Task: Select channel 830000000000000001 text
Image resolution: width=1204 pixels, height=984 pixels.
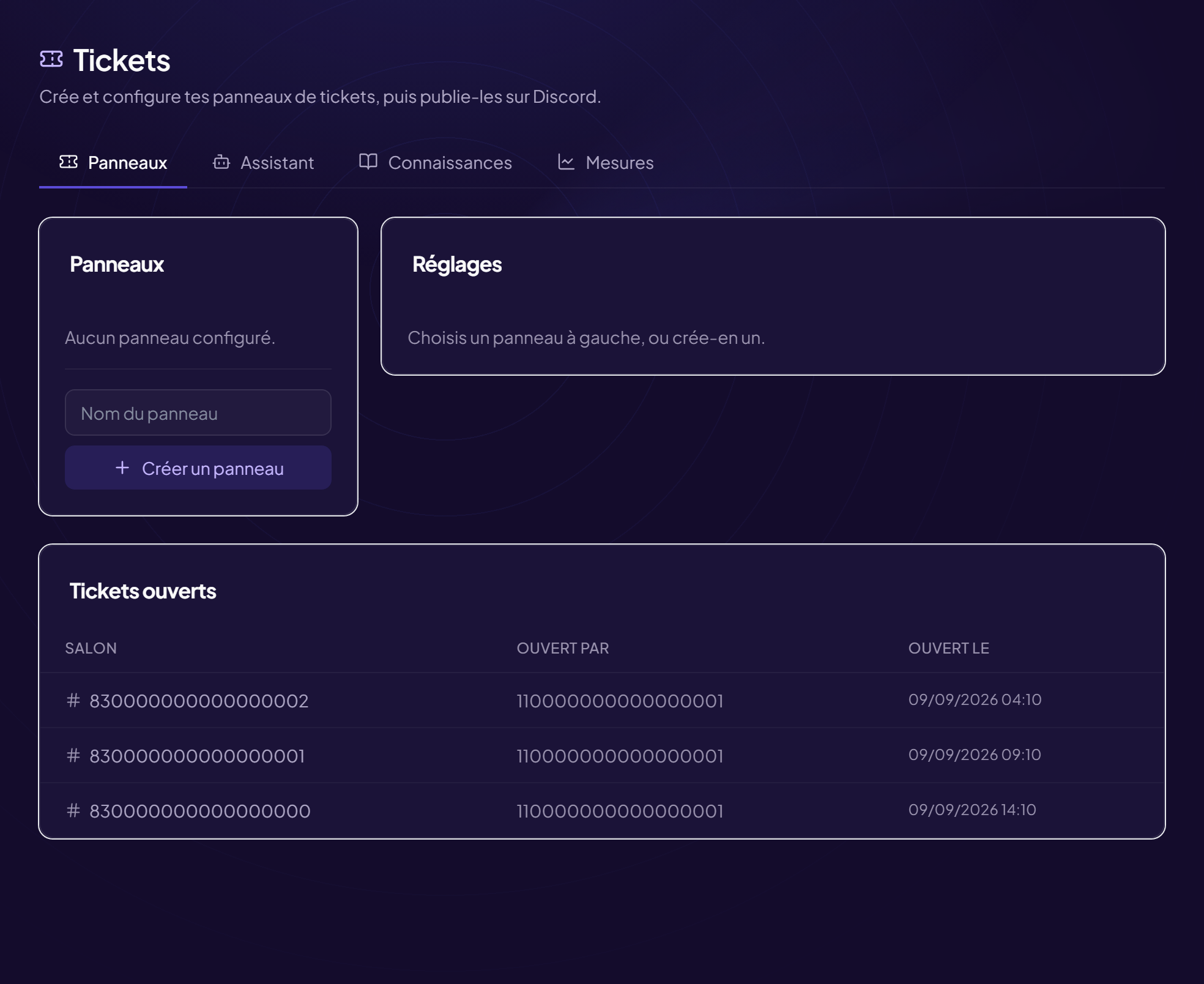Action: tap(197, 756)
